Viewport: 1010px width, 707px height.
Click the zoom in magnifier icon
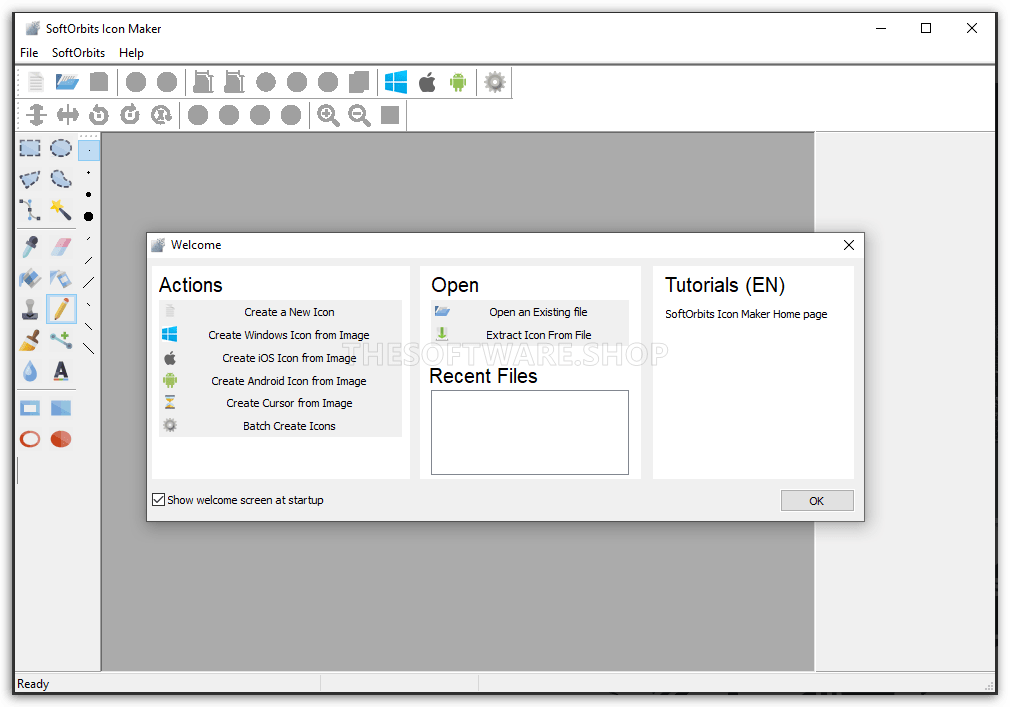328,115
